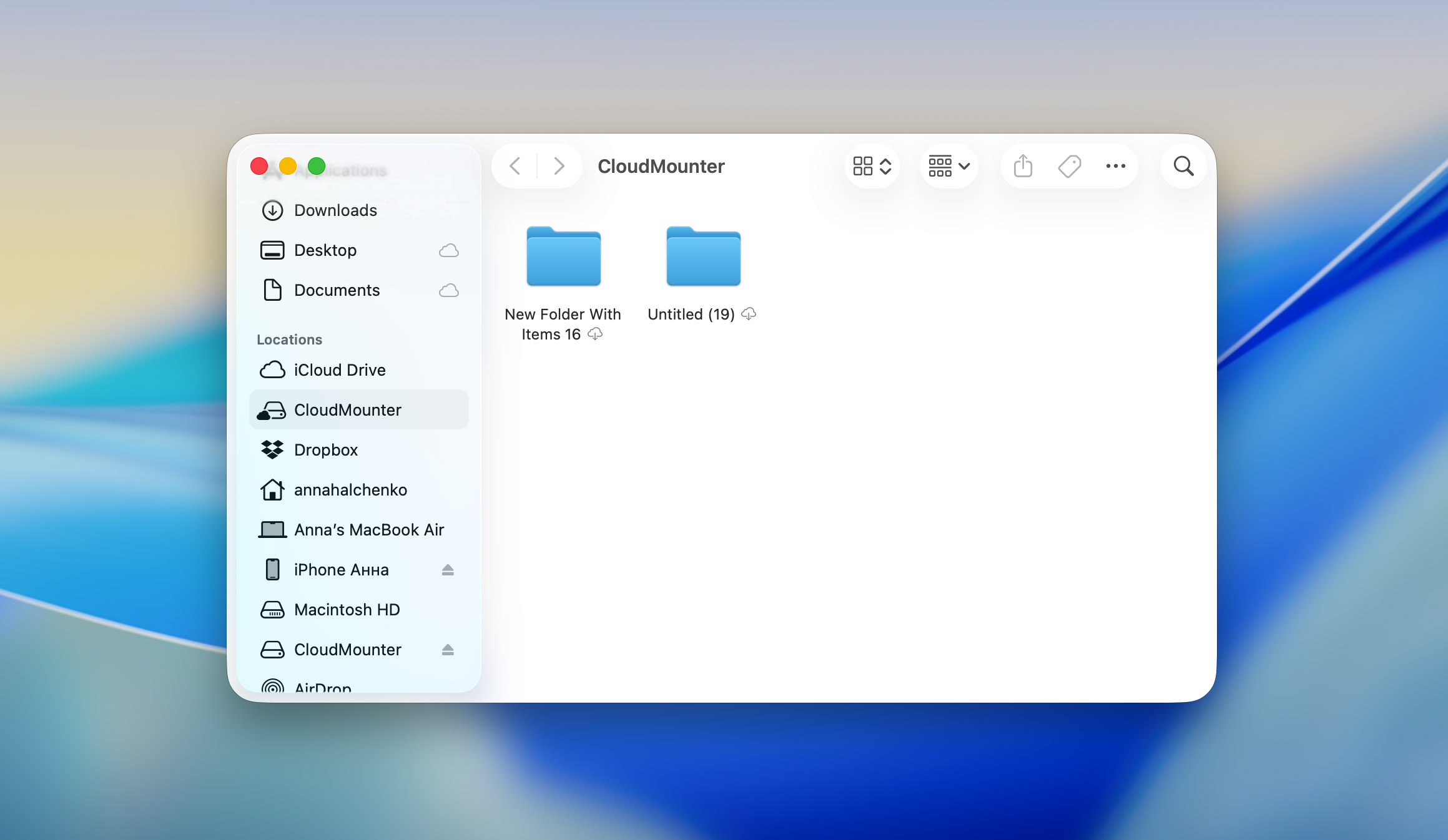
Task: Open the annahalchenko home folder
Action: click(x=350, y=490)
